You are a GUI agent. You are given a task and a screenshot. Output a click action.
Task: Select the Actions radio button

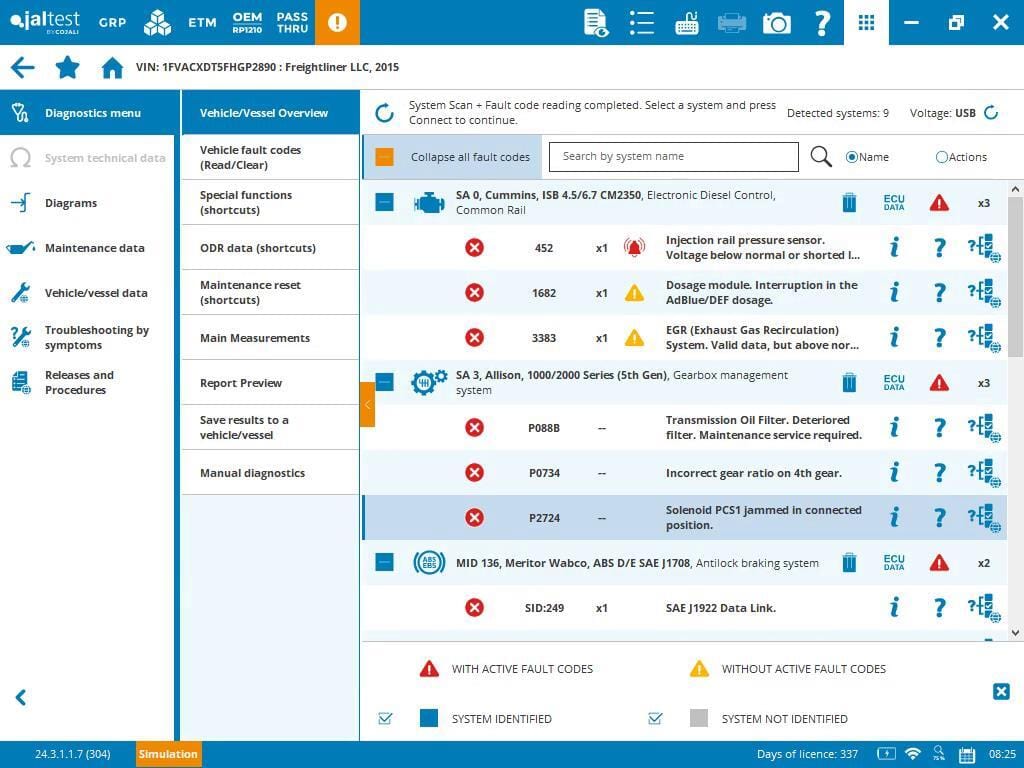(x=941, y=157)
